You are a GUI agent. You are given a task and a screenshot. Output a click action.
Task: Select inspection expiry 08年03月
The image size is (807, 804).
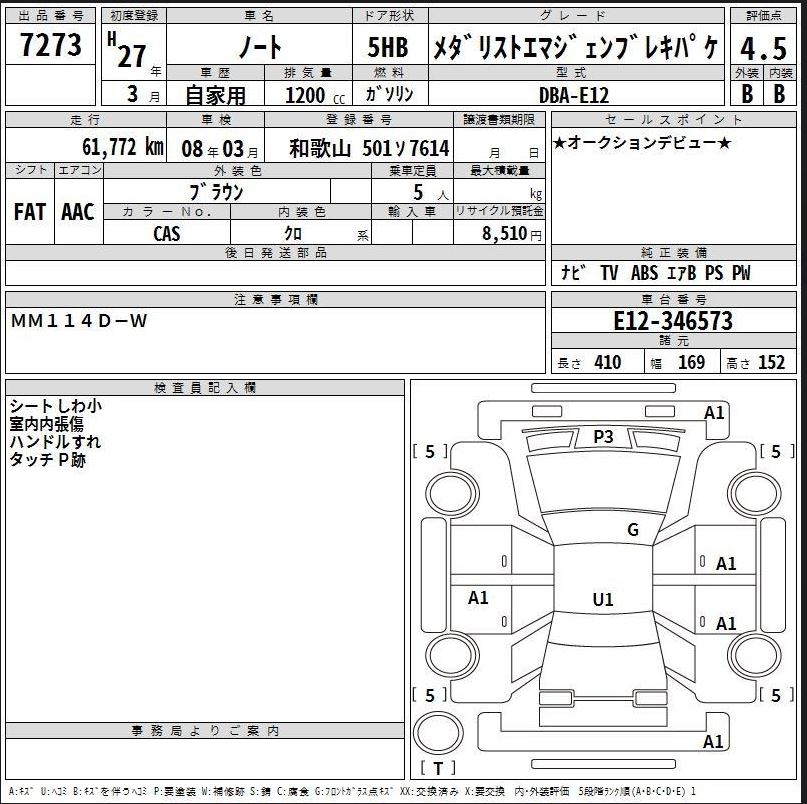click(x=220, y=149)
